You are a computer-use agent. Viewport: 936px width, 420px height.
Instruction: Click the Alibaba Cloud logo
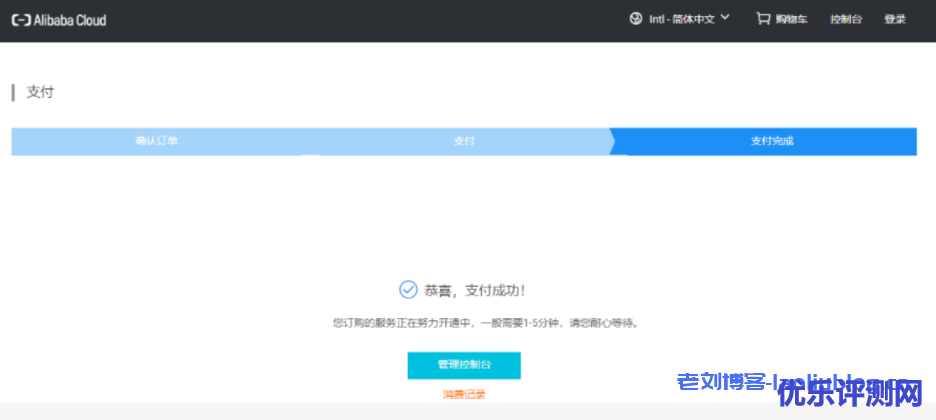click(x=59, y=20)
